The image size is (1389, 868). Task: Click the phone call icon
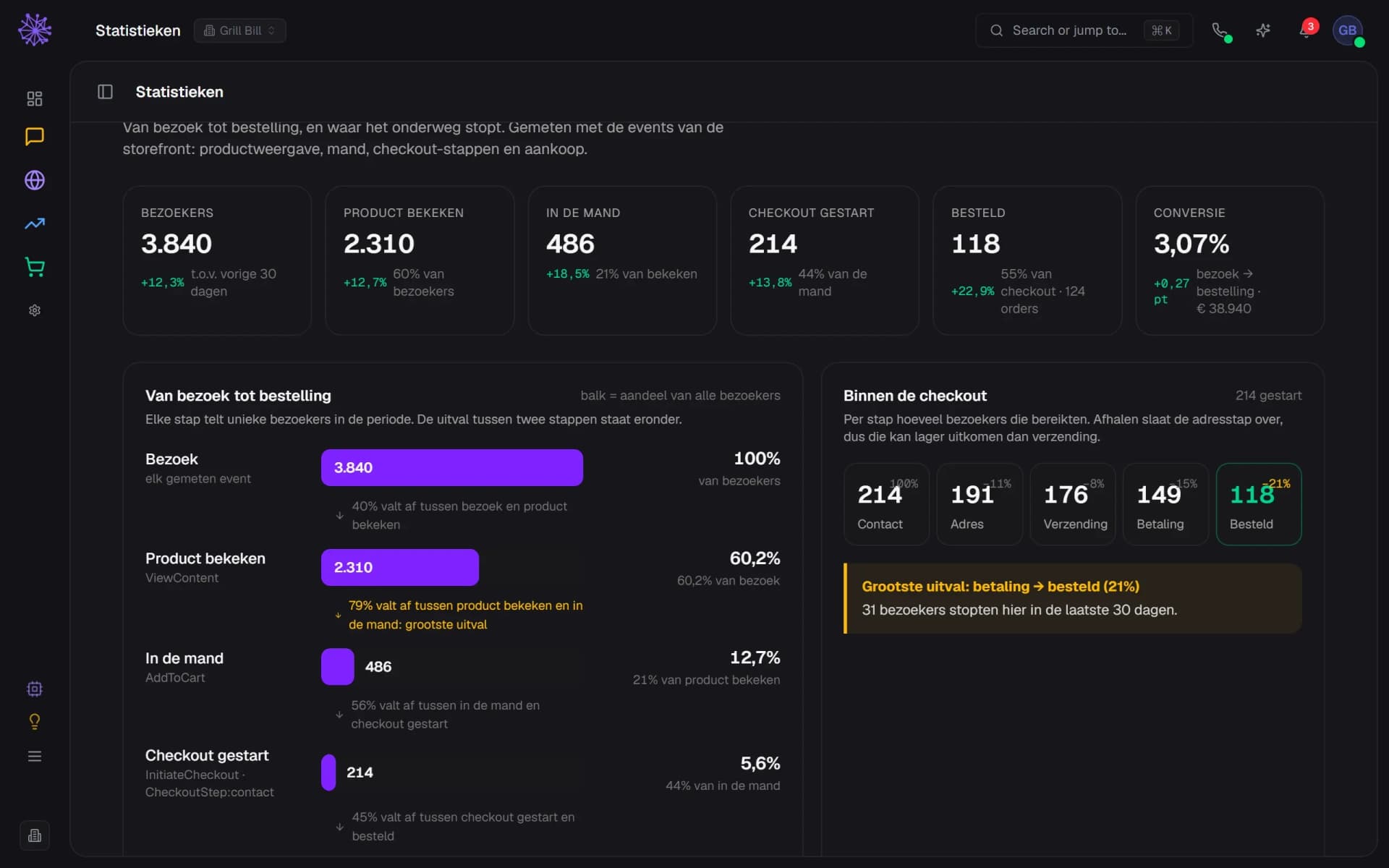[x=1220, y=30]
